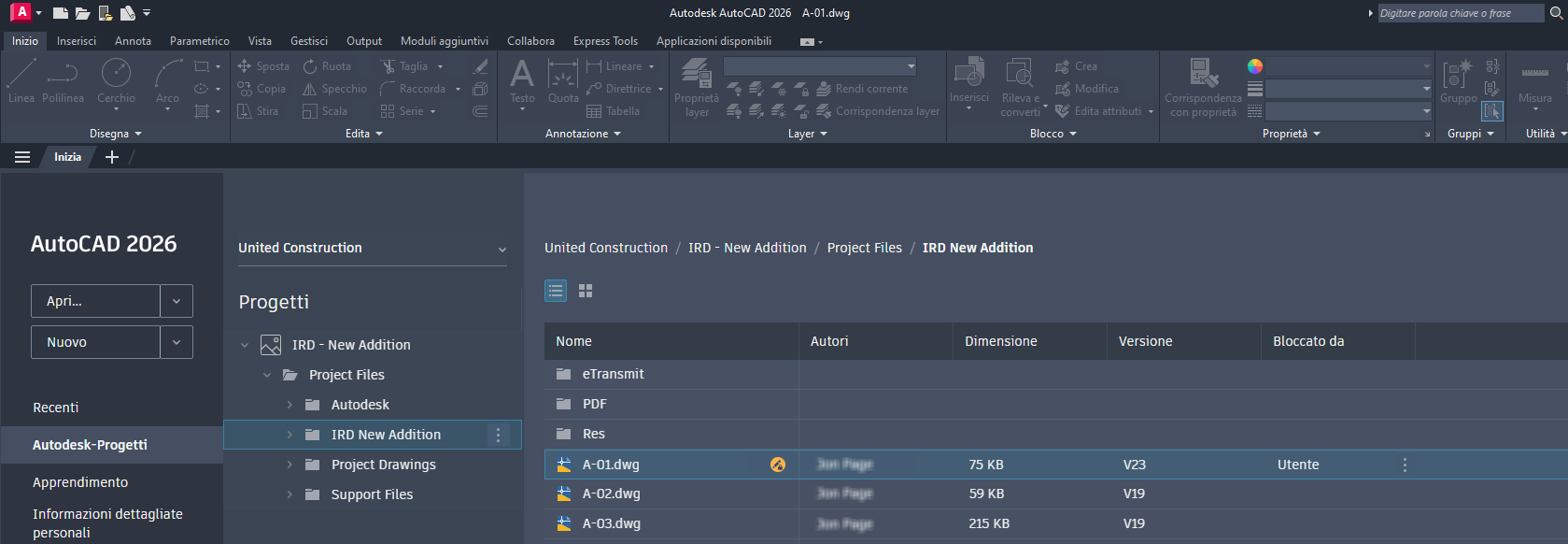
Task: Open the Annota ribbon tab
Action: pos(133,41)
